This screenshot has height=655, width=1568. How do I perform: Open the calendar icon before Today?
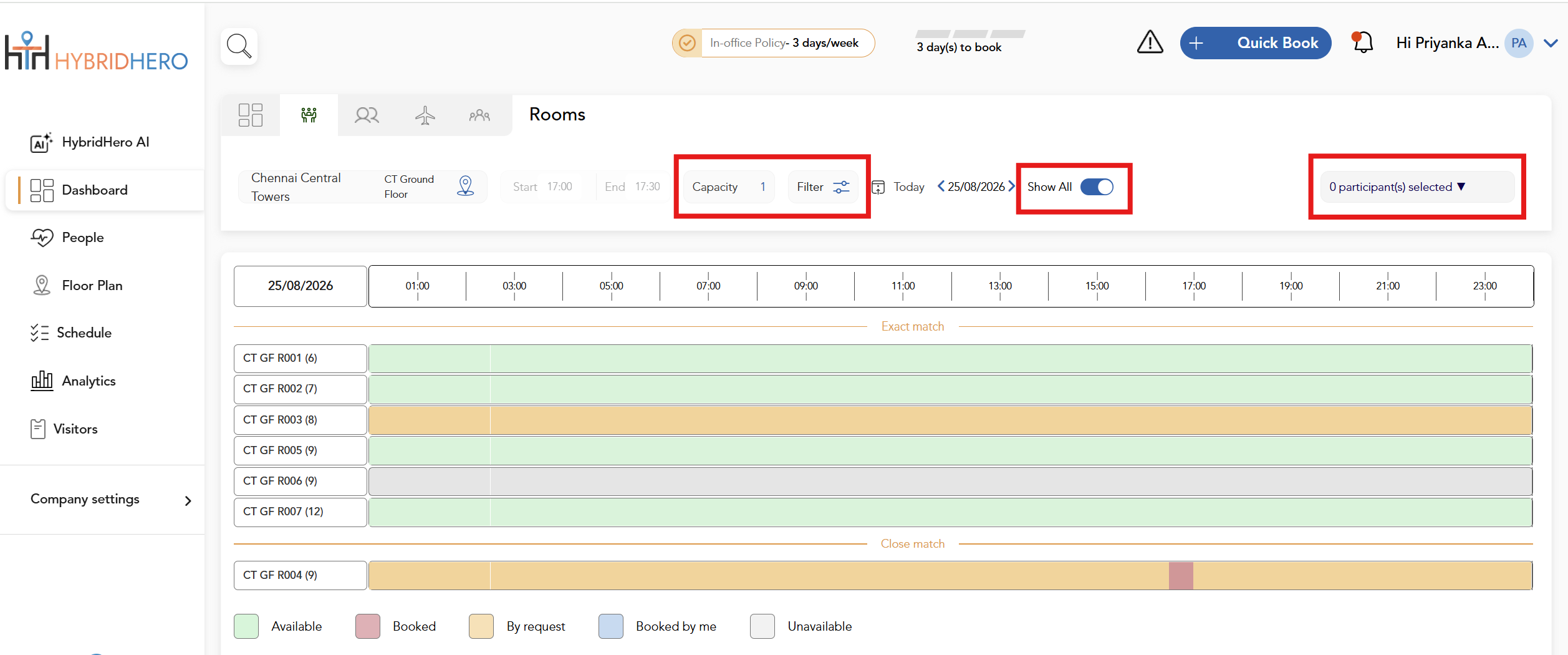point(878,187)
